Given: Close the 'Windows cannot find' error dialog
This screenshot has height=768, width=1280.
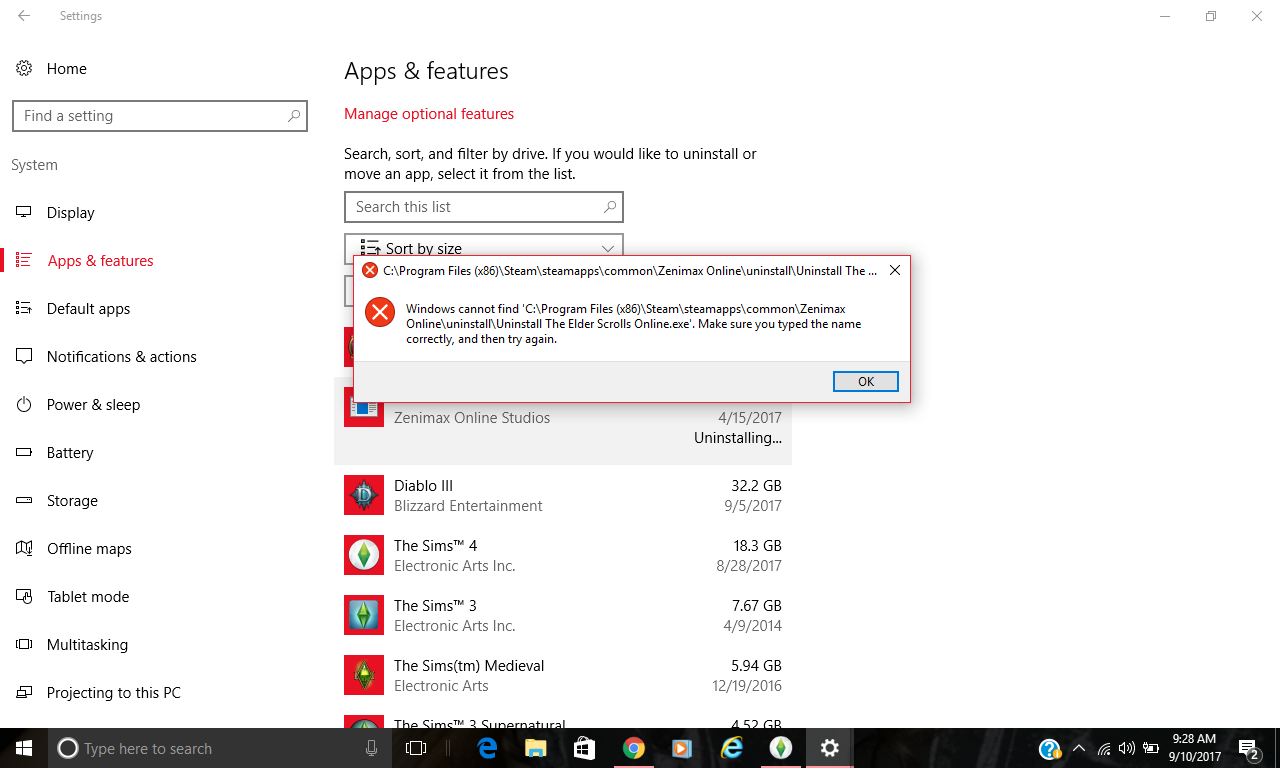Looking at the screenshot, I should pos(894,270).
